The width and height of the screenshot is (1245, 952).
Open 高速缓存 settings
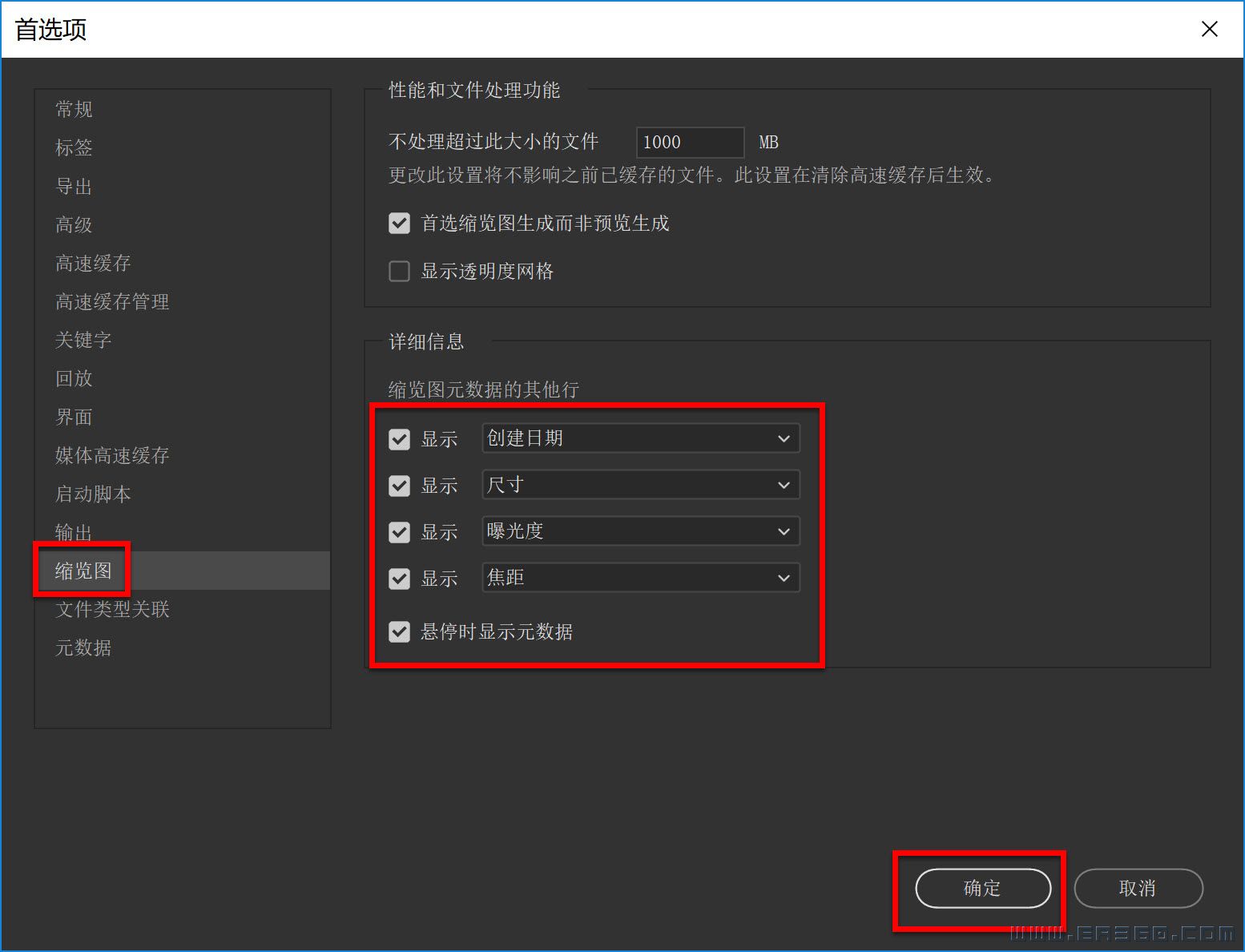tap(92, 263)
